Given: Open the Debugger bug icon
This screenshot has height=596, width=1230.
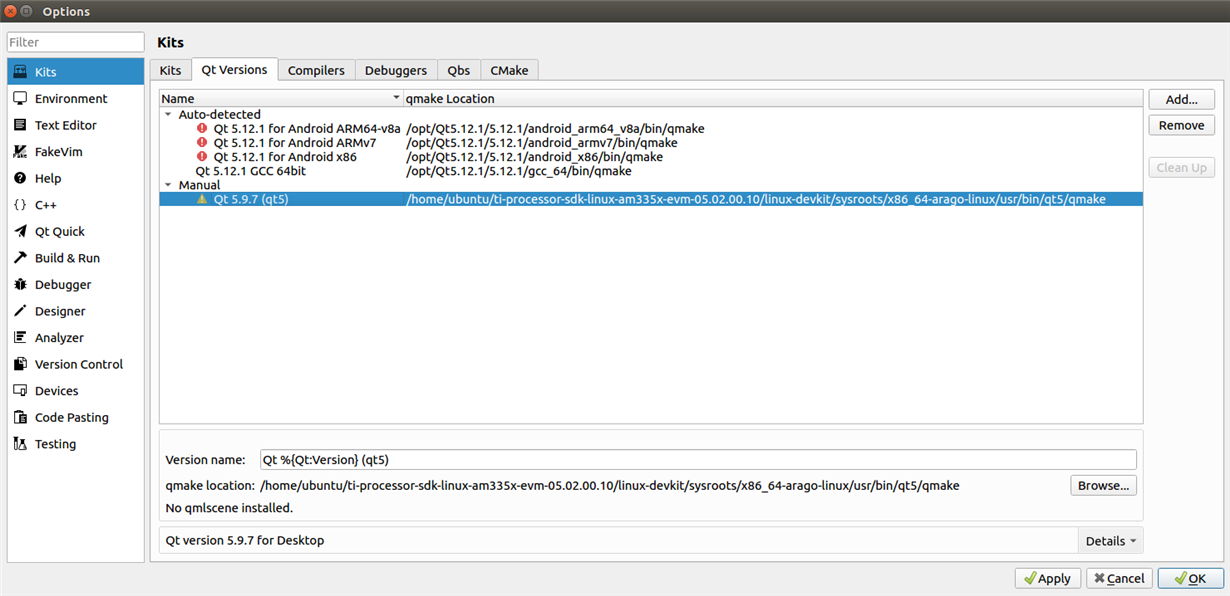Looking at the screenshot, I should pyautogui.click(x=20, y=285).
